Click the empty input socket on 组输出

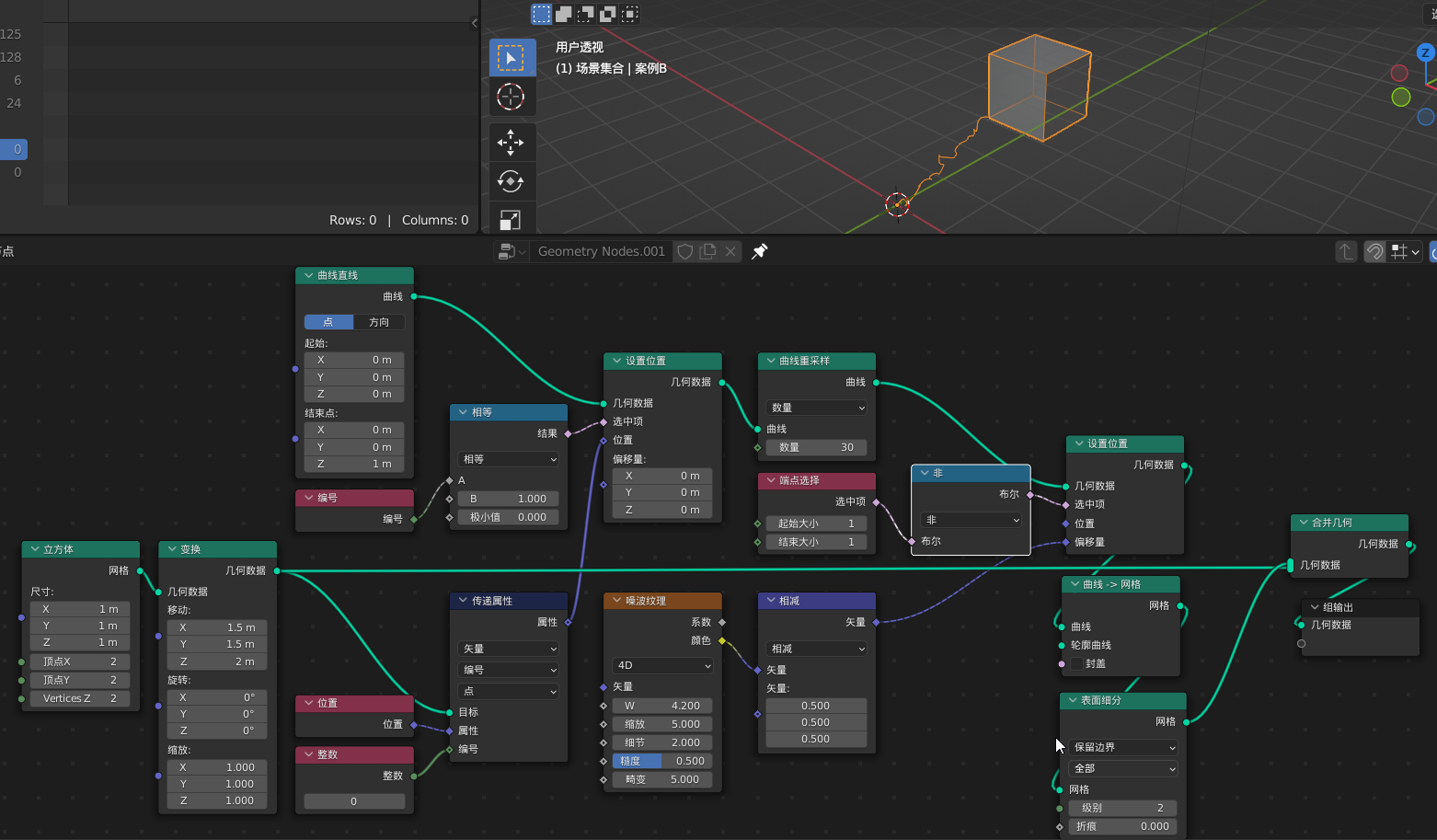pos(1301,643)
